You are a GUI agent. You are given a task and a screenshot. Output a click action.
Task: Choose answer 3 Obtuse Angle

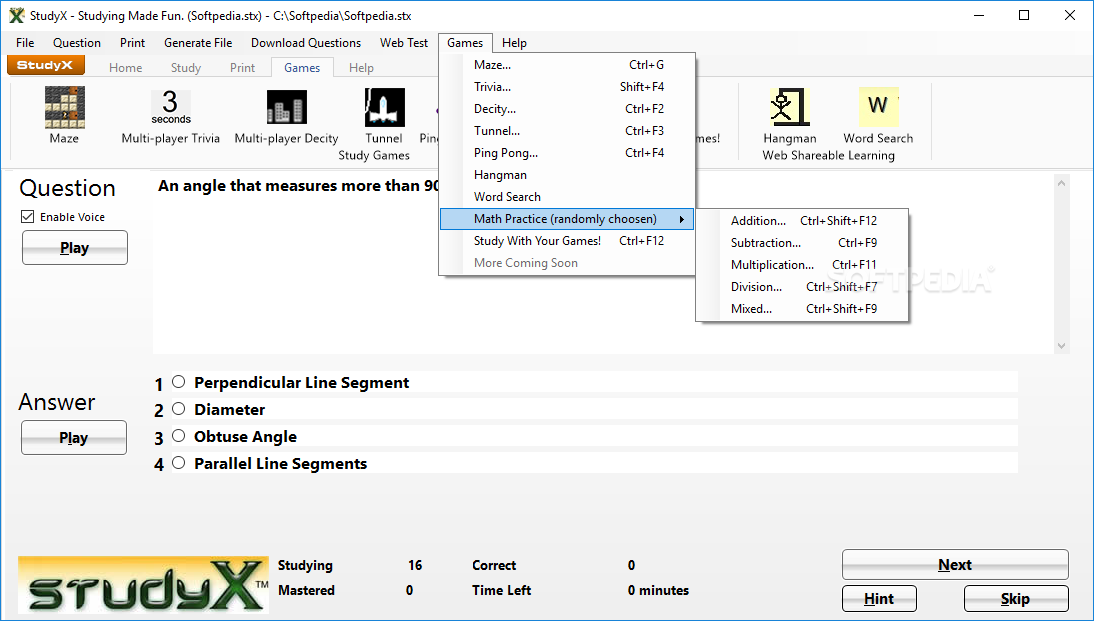click(x=179, y=436)
